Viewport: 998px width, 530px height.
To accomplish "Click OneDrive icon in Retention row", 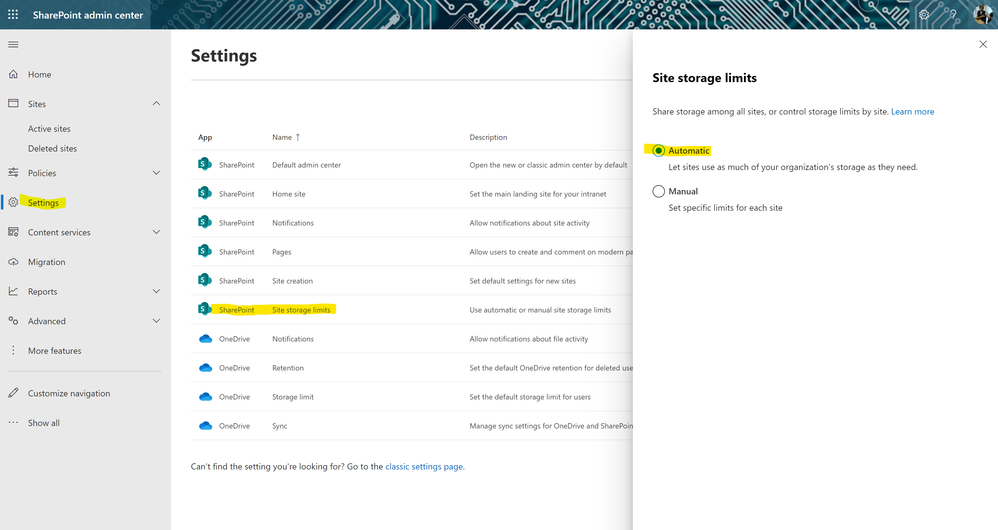I will pyautogui.click(x=206, y=368).
